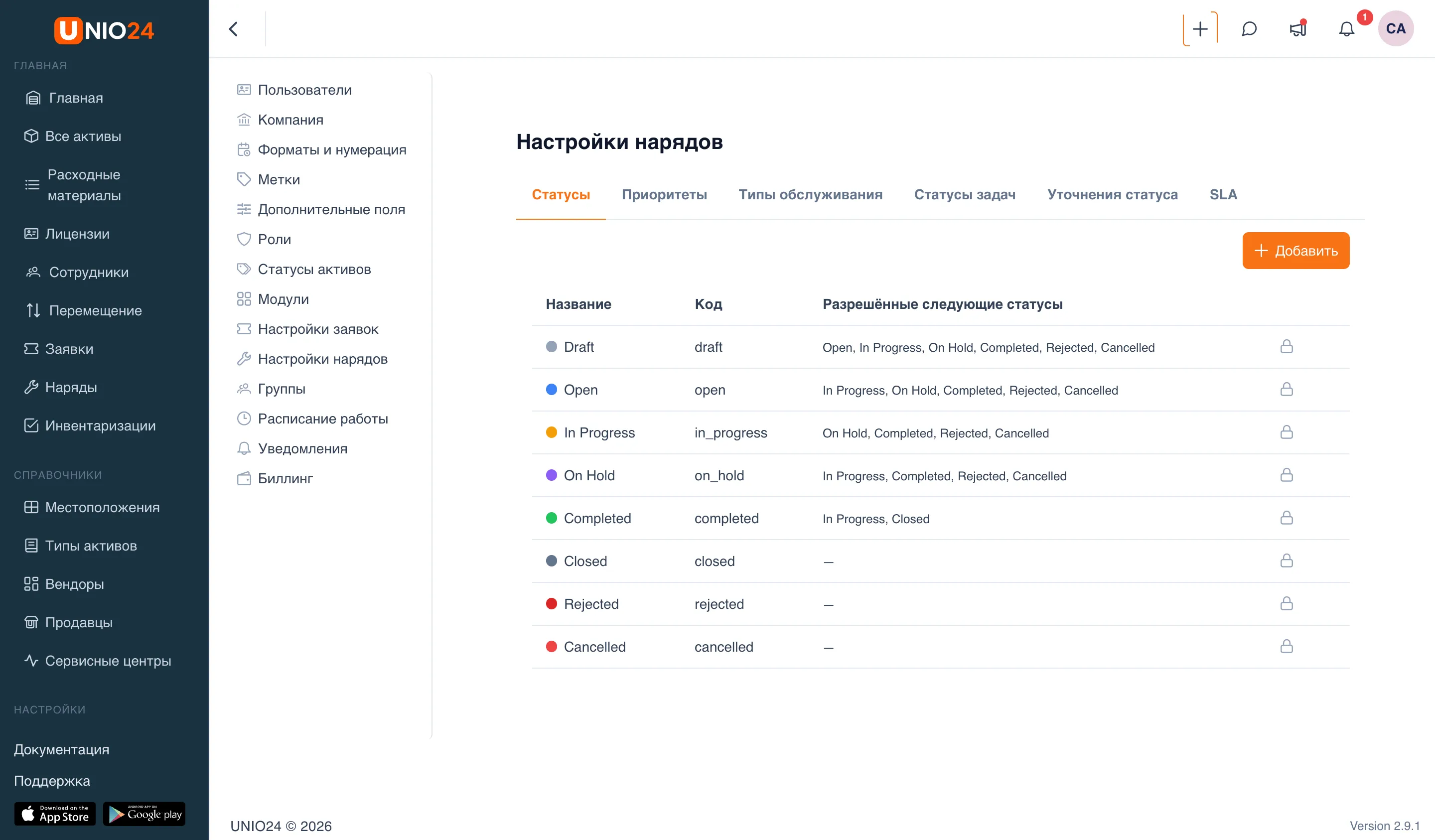Screen dimensions: 1435x840
Task: Click lock icon in In Progress row
Action: tap(1287, 432)
